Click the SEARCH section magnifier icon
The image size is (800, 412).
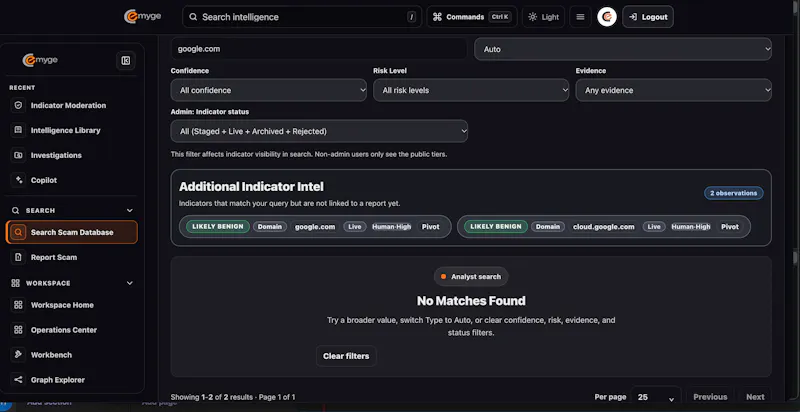coord(15,211)
